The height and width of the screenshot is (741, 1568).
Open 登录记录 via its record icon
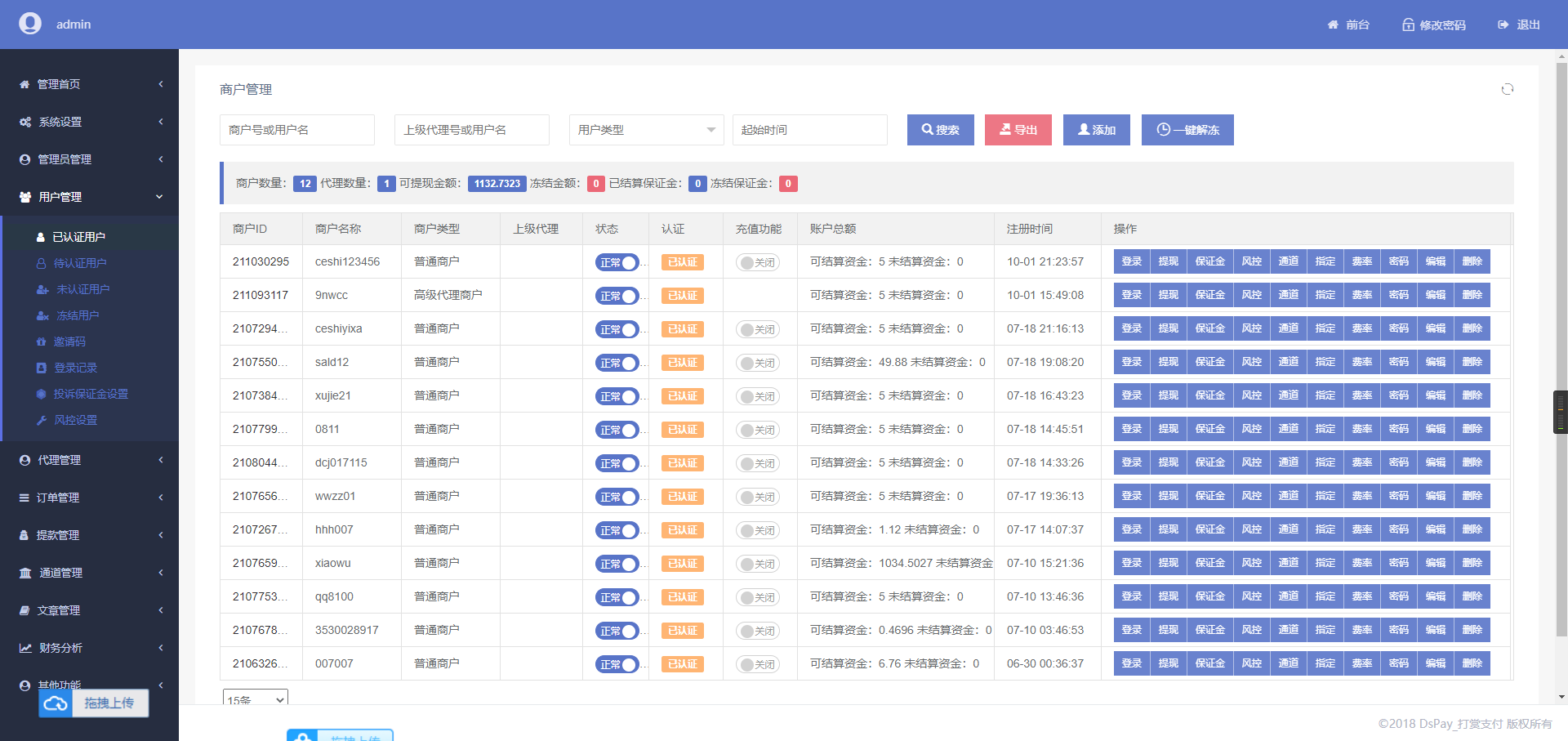click(41, 368)
